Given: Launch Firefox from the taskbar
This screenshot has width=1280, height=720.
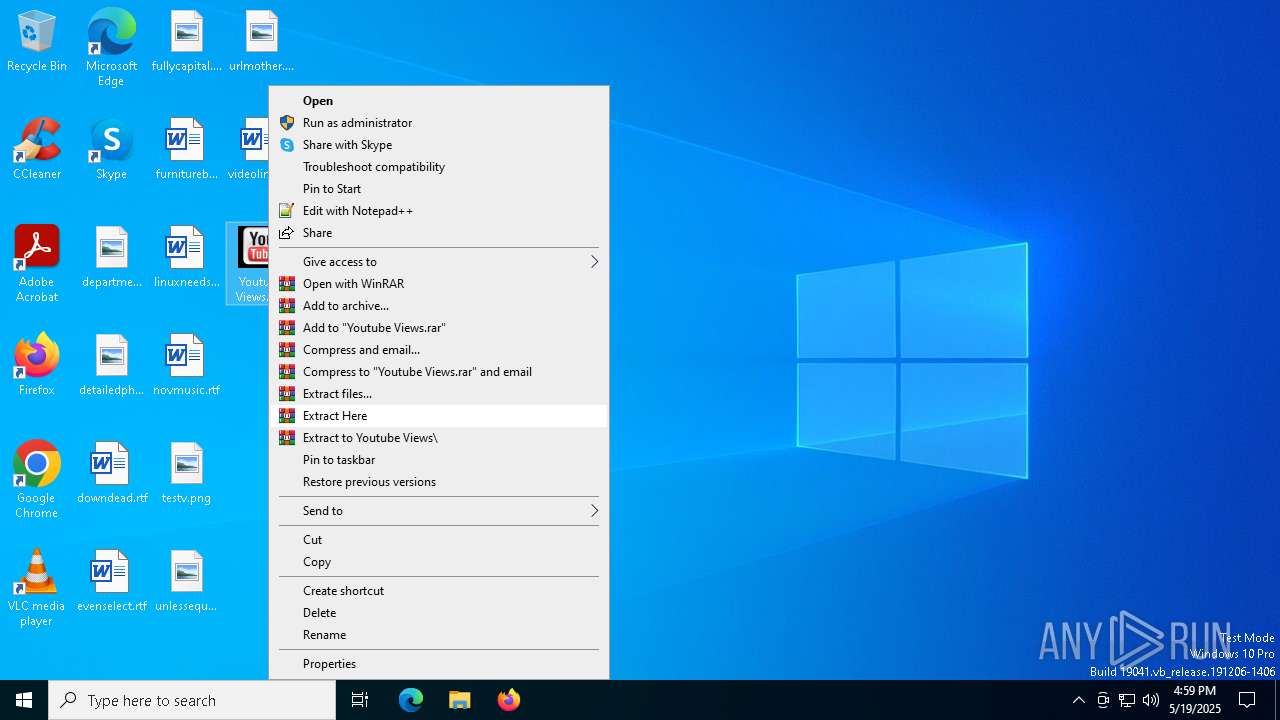Looking at the screenshot, I should click(x=508, y=700).
